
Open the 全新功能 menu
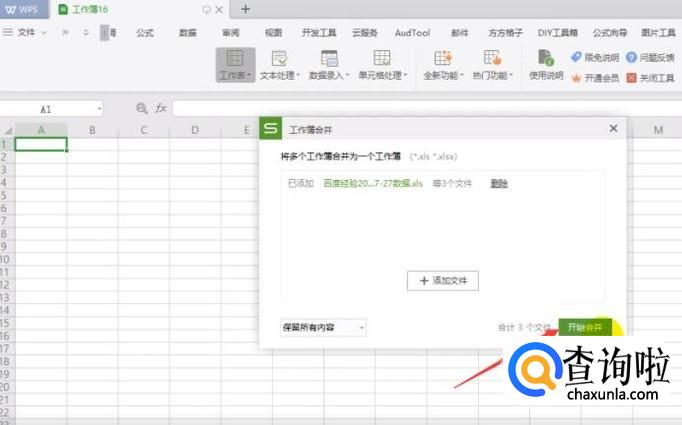(x=443, y=65)
